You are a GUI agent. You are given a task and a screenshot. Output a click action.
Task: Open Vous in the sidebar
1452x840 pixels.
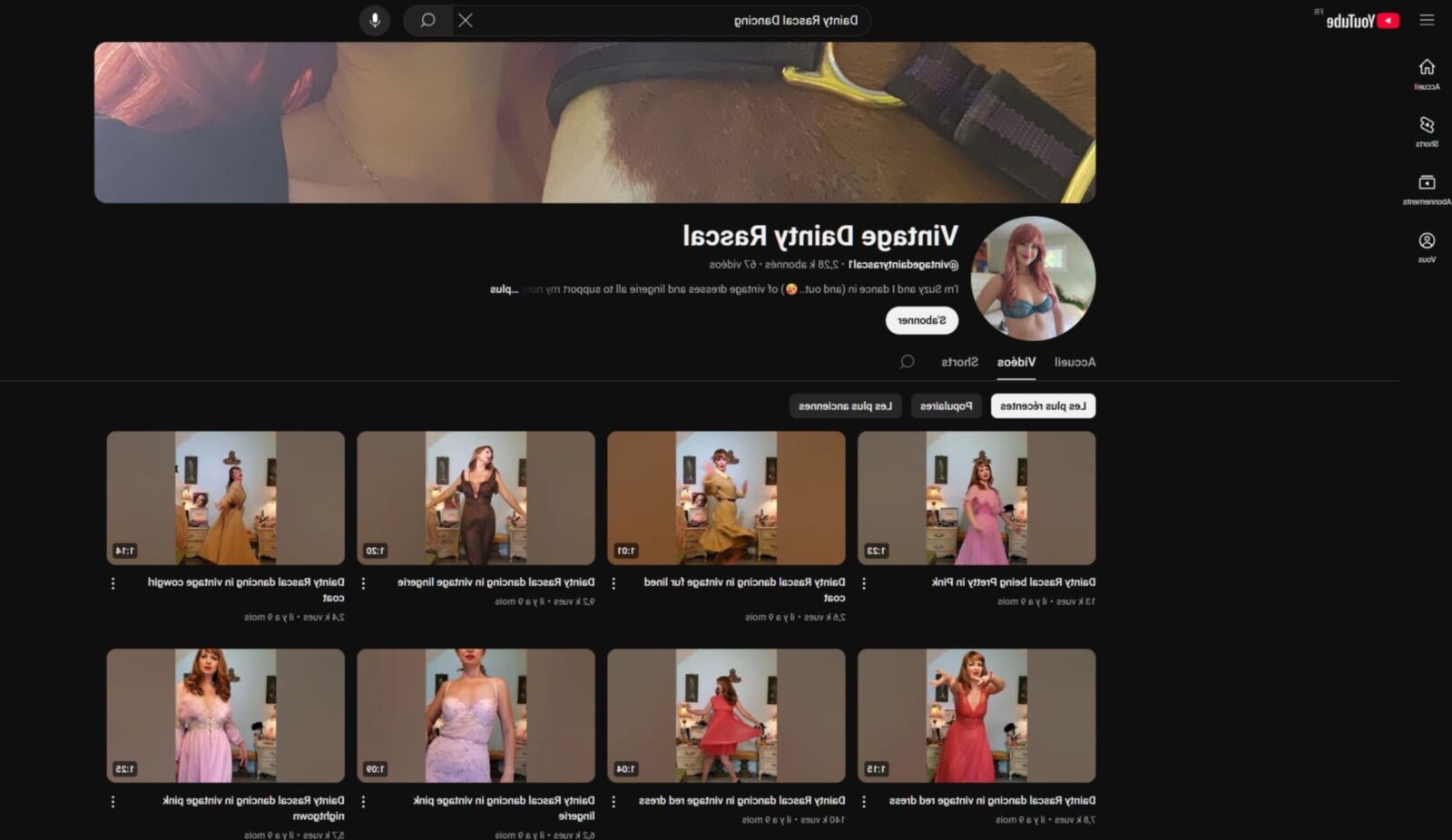point(1427,247)
